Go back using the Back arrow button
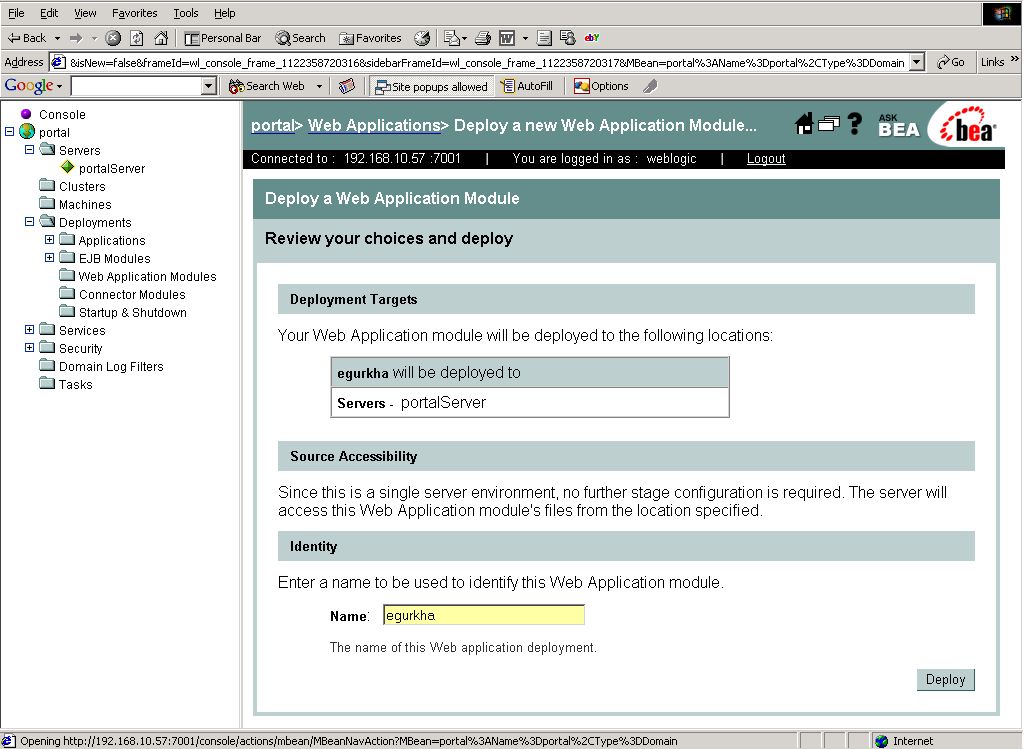This screenshot has height=749, width=1024. tap(27, 38)
